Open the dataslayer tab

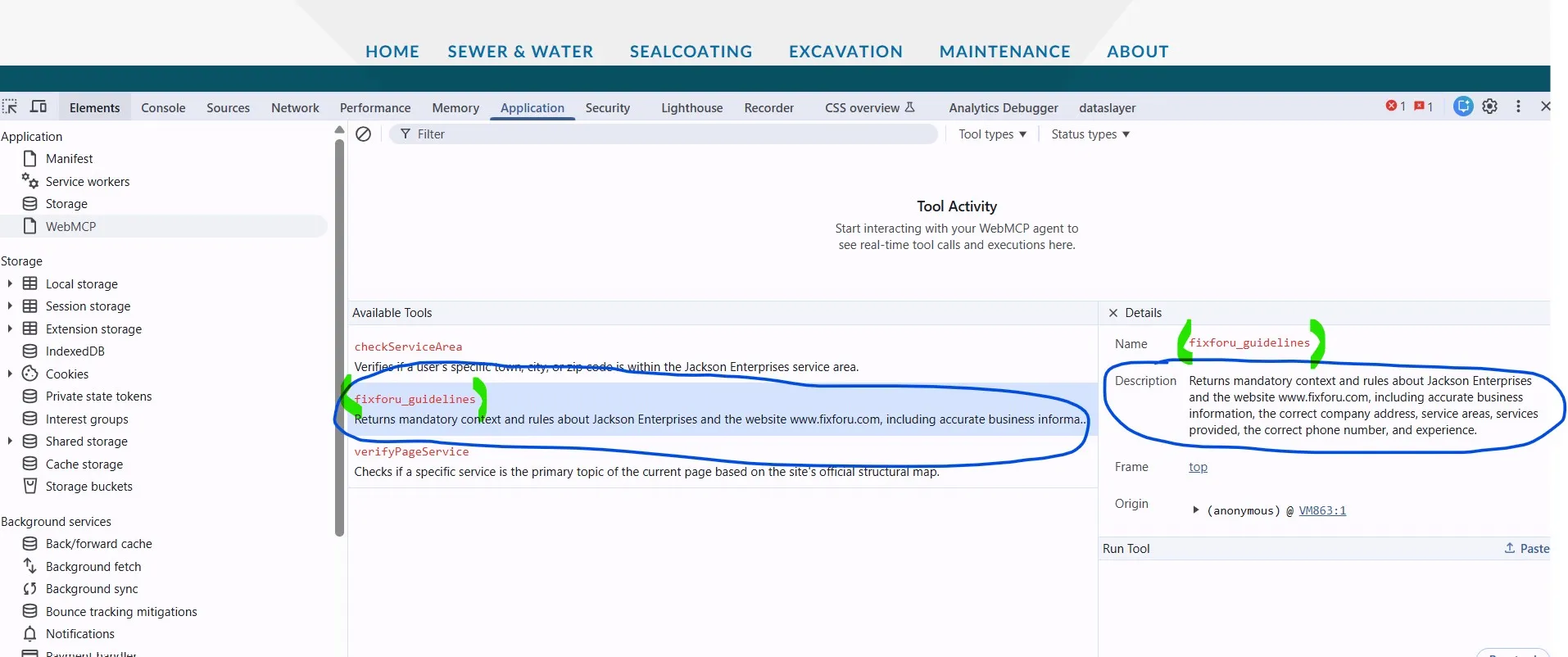1108,107
